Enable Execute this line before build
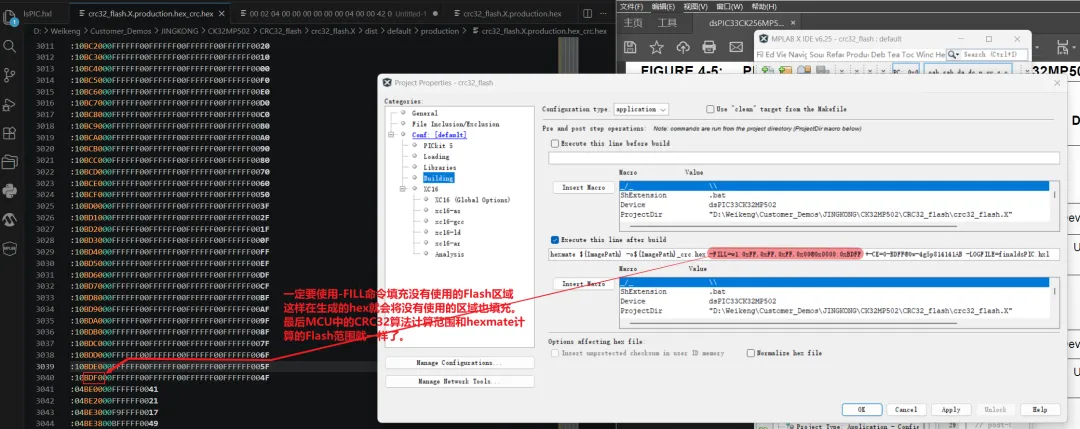Viewport: 1080px width, 429px height. click(555, 143)
